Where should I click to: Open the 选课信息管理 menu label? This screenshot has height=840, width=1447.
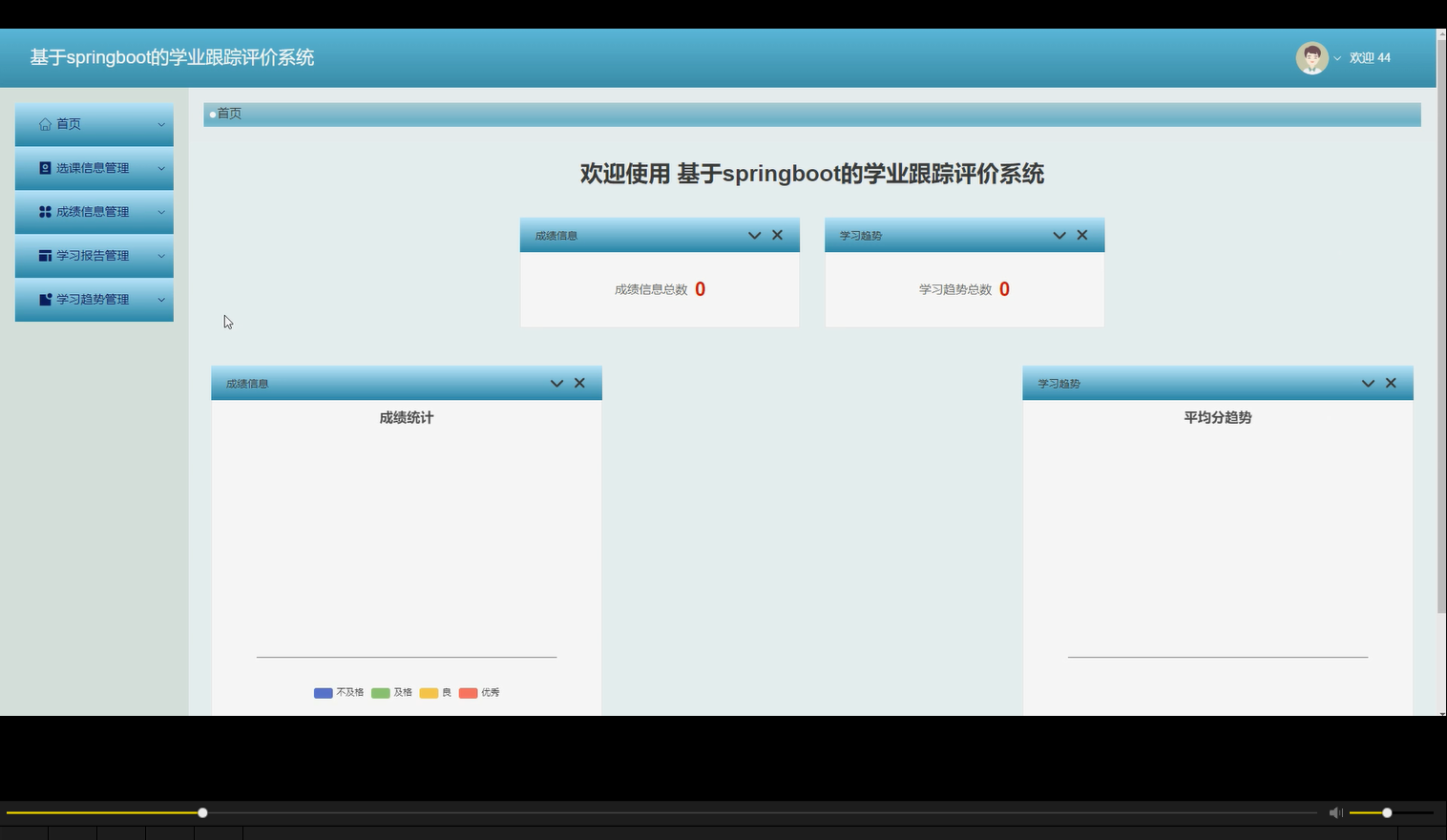click(93, 168)
